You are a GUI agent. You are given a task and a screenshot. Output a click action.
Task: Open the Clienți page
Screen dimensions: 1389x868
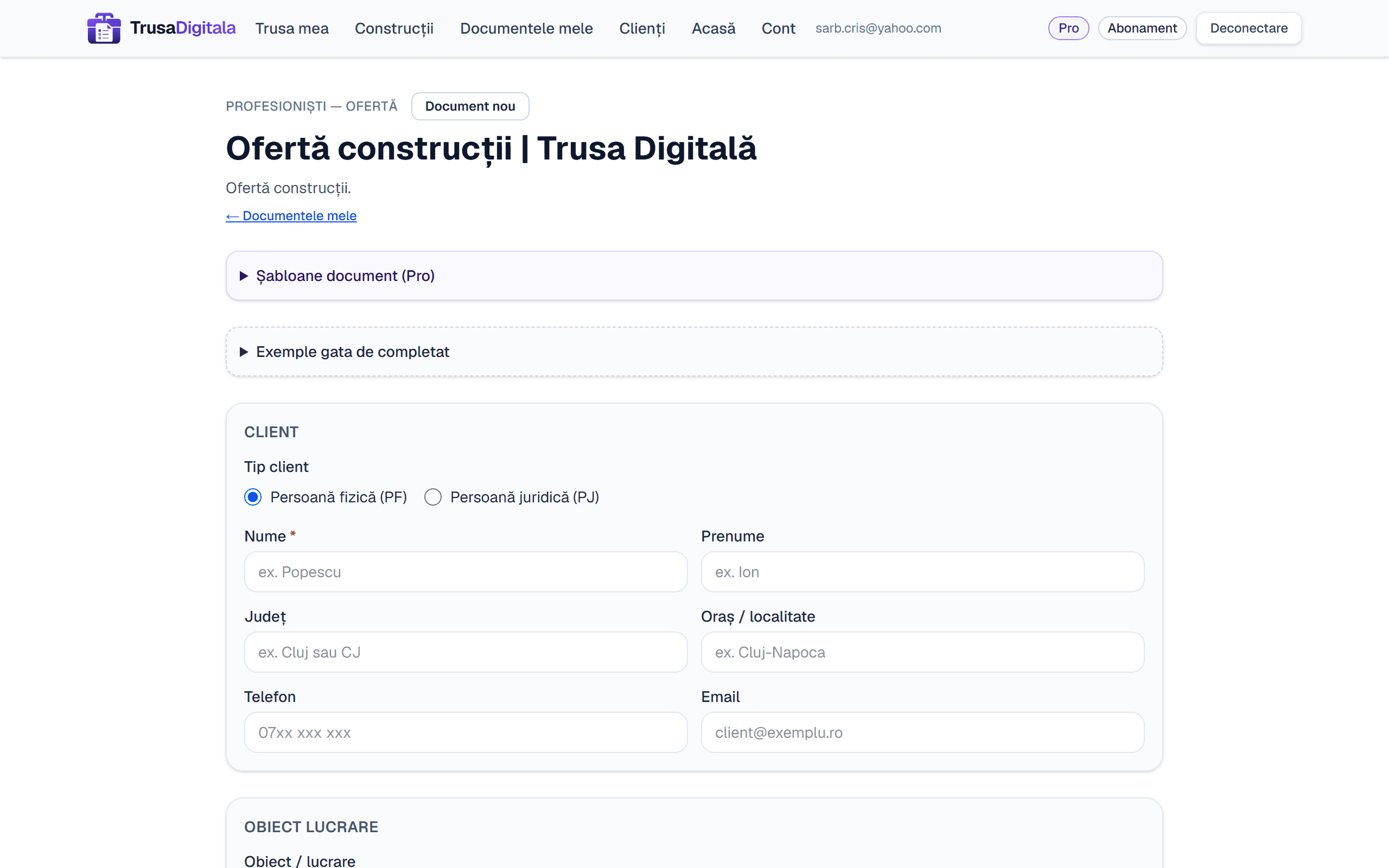coord(642,28)
